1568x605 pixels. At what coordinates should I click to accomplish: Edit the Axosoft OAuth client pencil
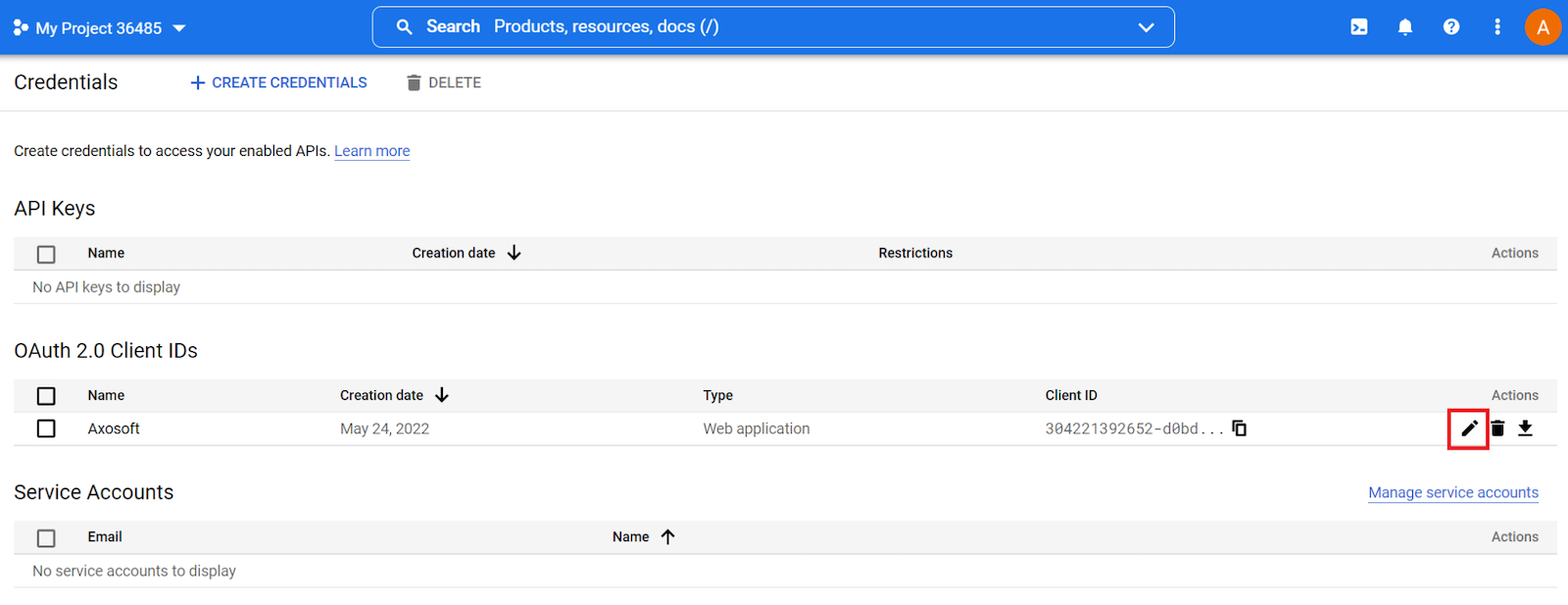click(x=1469, y=429)
